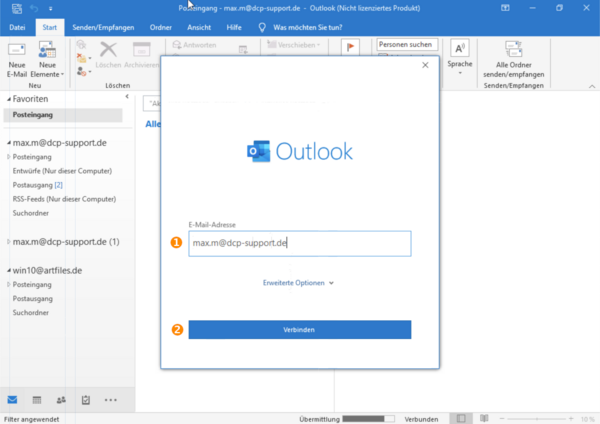Open the Hilfe tab
600x424 pixels.
coord(234,28)
